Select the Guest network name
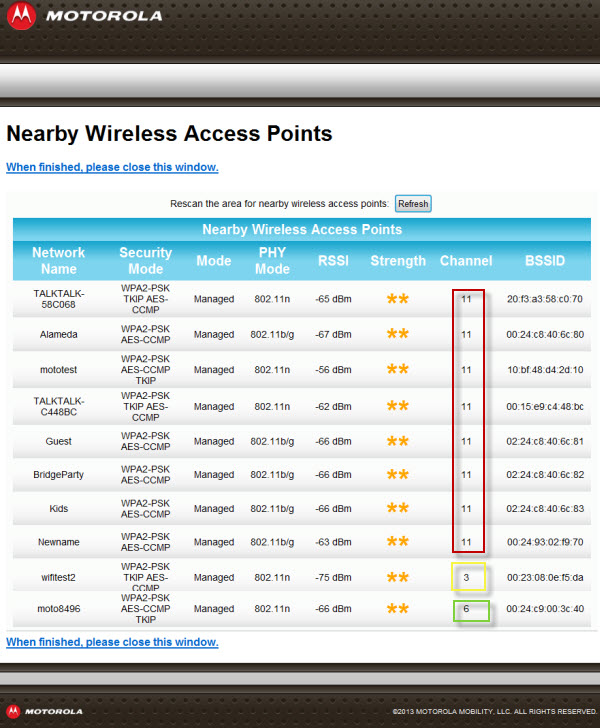The image size is (600, 728). coord(58,440)
